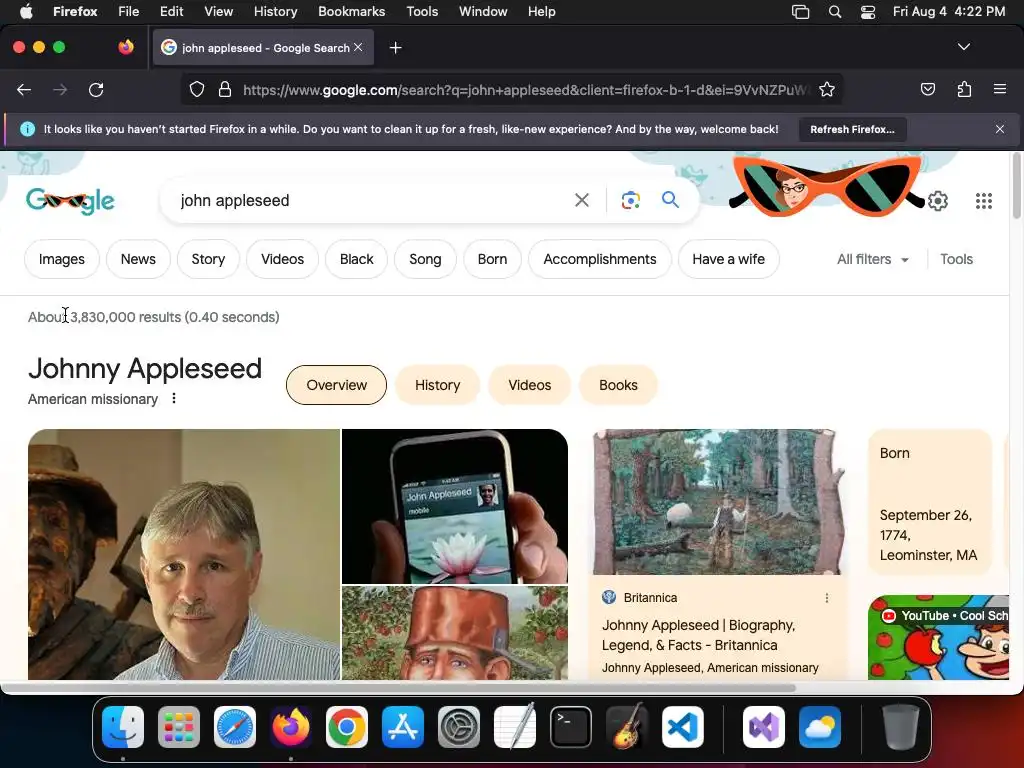The width and height of the screenshot is (1024, 768).
Task: Dismiss the Refresh Firefox notification bar
Action: click(x=1000, y=129)
